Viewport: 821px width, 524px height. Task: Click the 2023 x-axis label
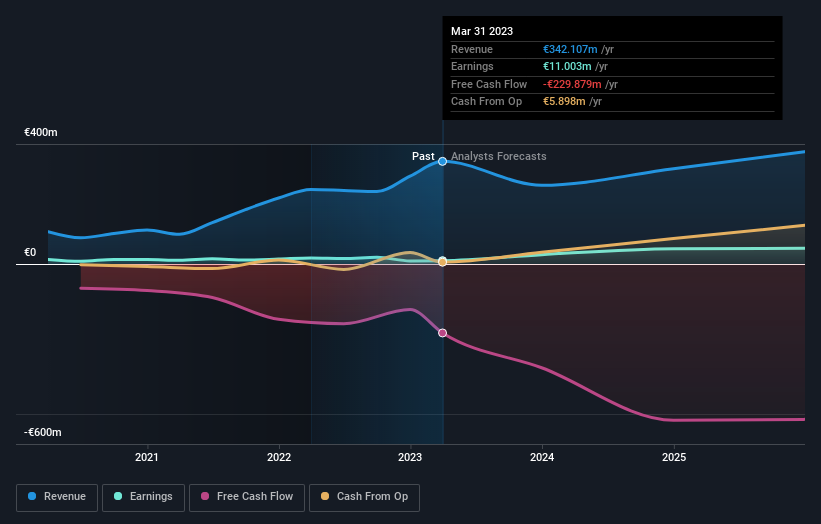[x=410, y=457]
